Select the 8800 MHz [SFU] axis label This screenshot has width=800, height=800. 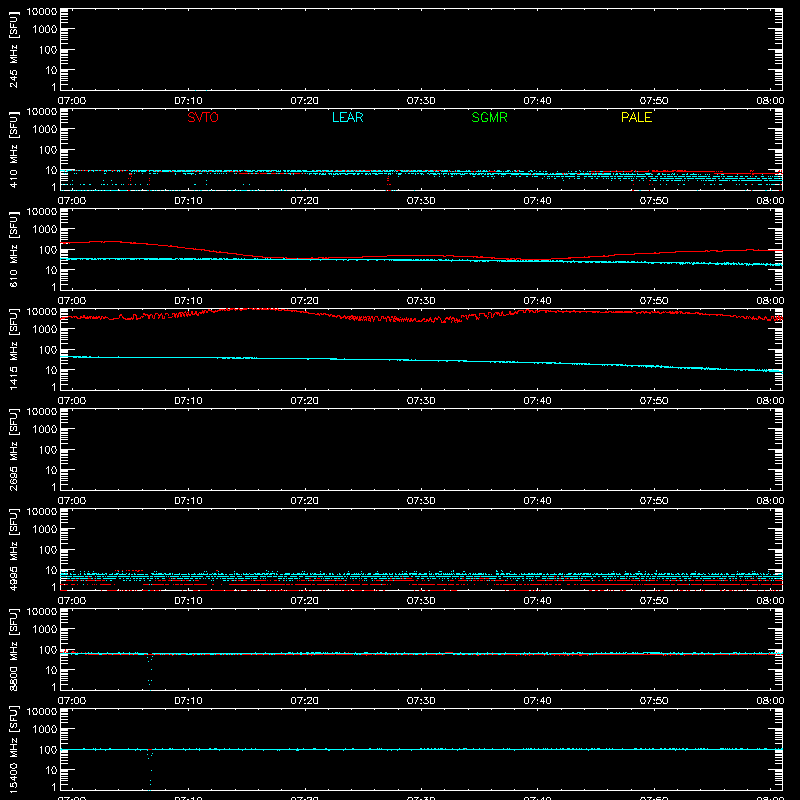(x=13, y=649)
